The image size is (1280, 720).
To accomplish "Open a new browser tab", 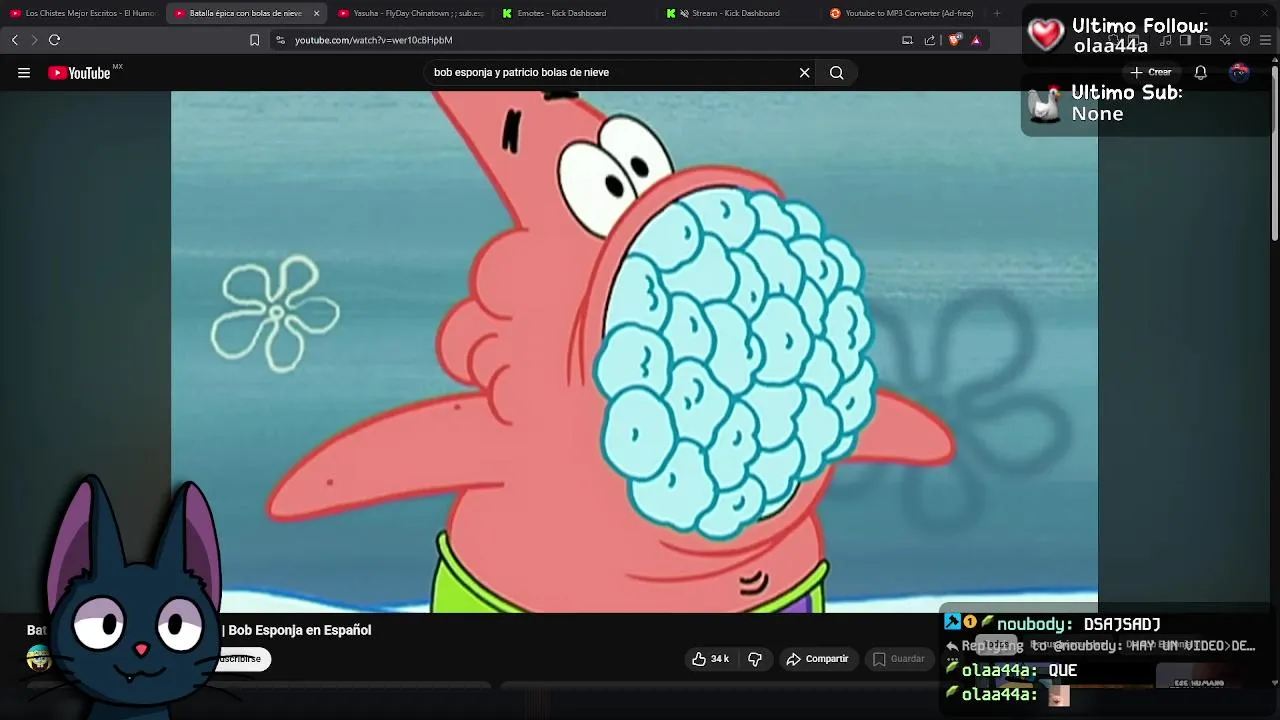I will (996, 13).
